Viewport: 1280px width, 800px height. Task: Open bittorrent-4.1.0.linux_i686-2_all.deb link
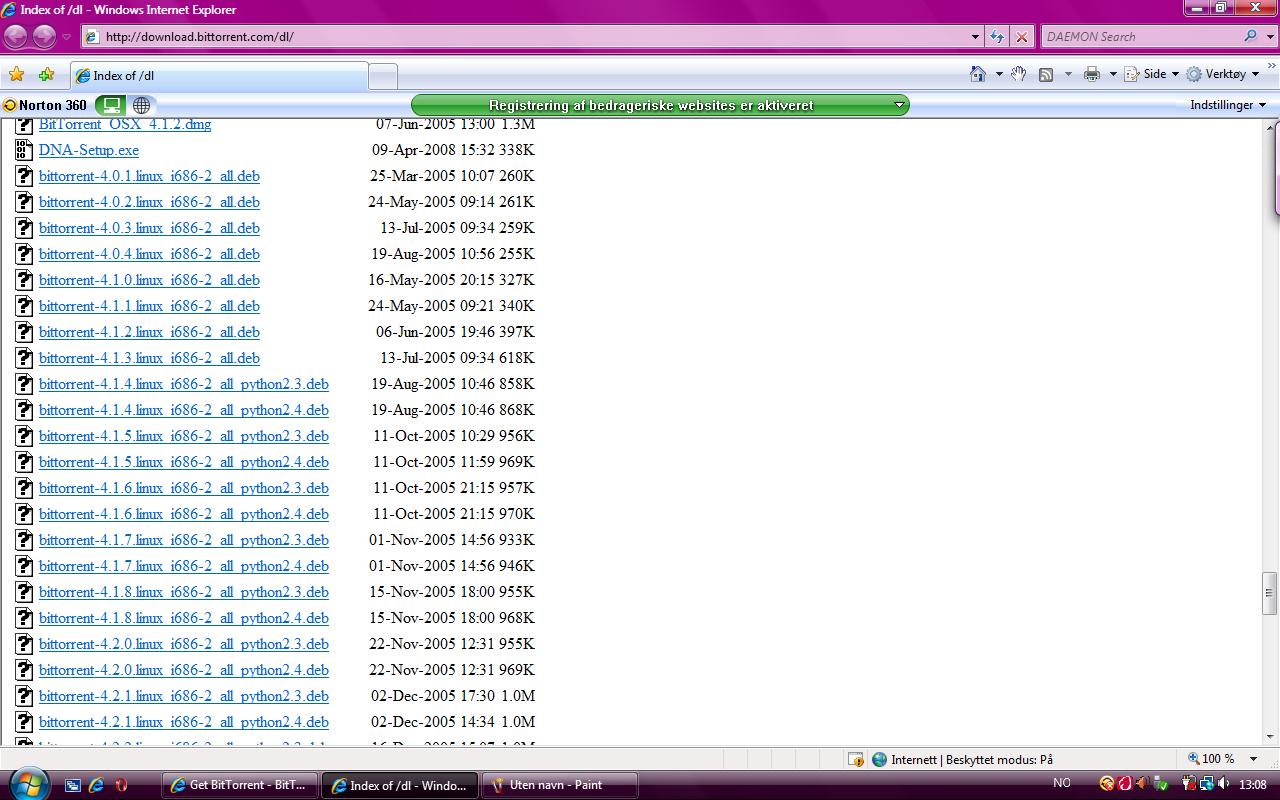coord(149,280)
